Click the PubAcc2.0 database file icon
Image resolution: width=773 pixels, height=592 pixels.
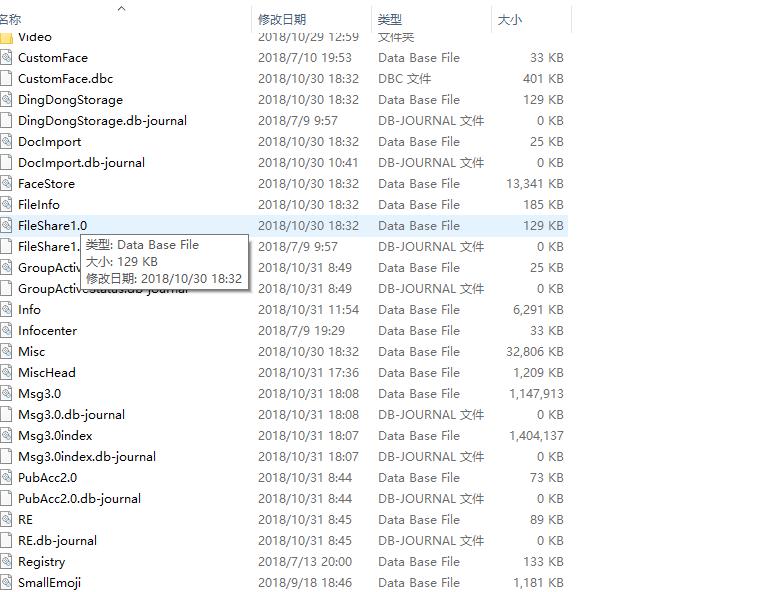coord(6,478)
